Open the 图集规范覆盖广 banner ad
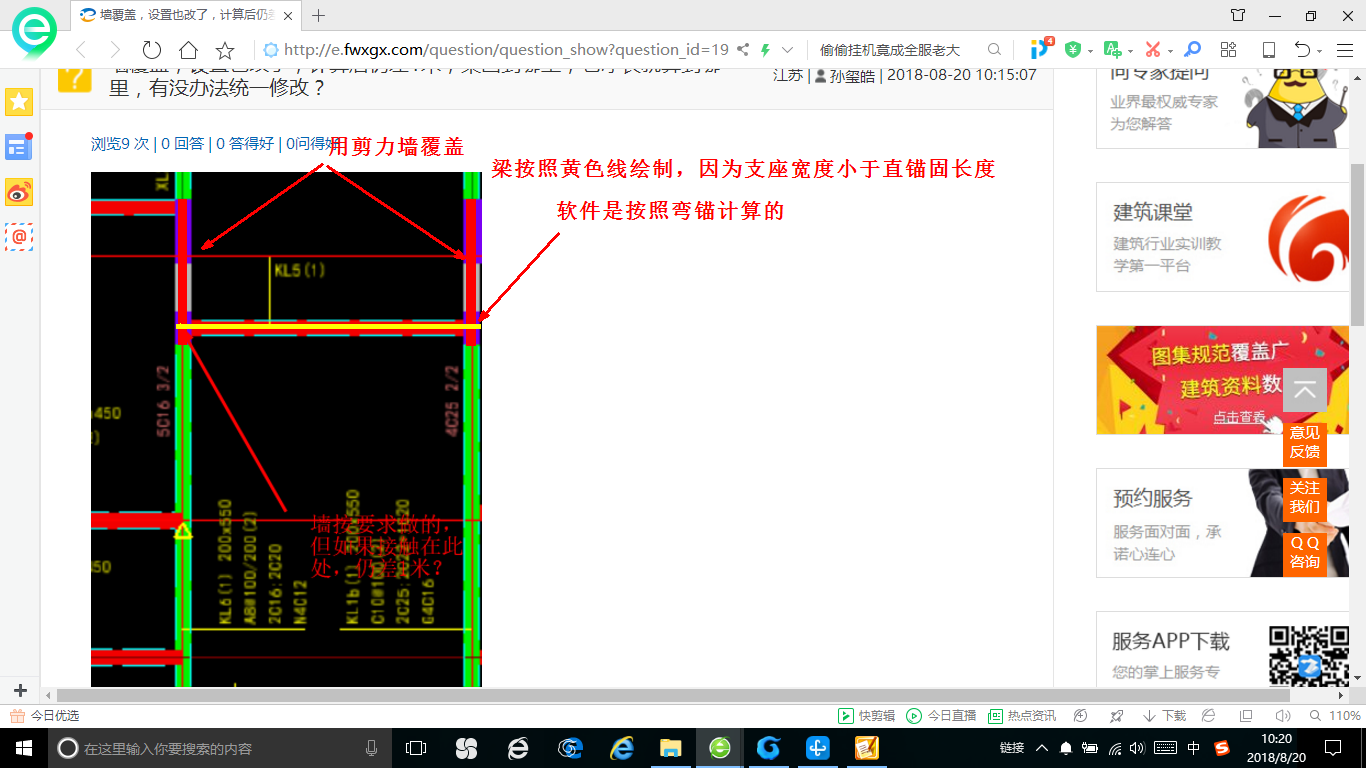This screenshot has height=768, width=1366. [1222, 380]
